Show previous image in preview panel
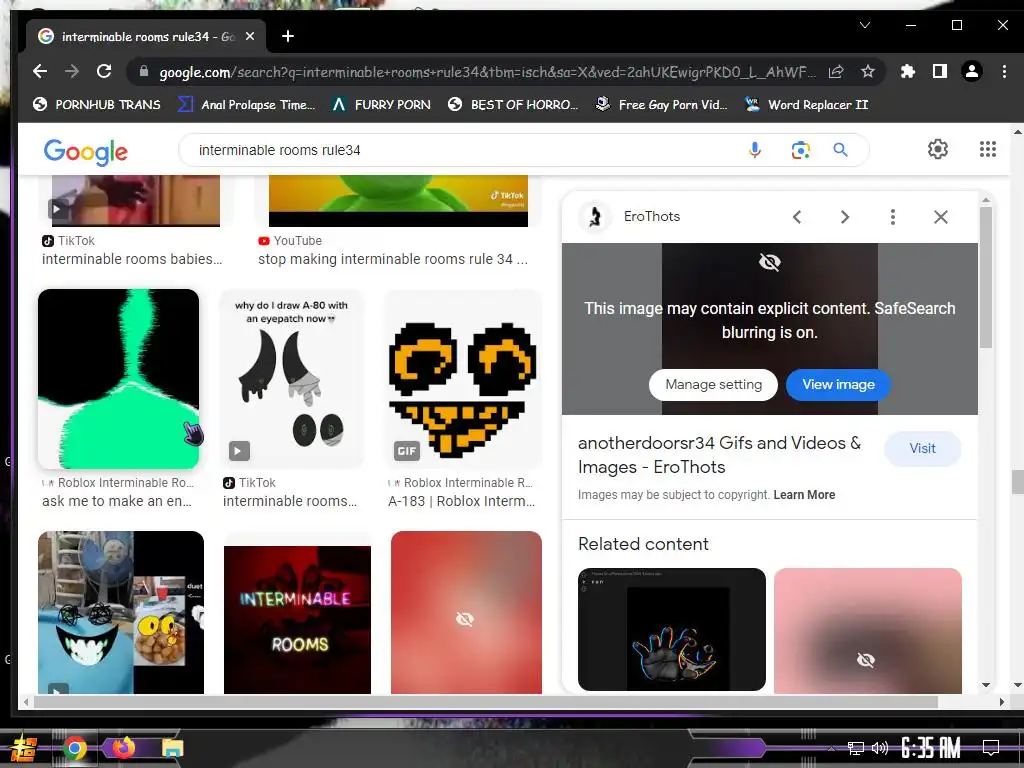The width and height of the screenshot is (1024, 768). coord(797,217)
